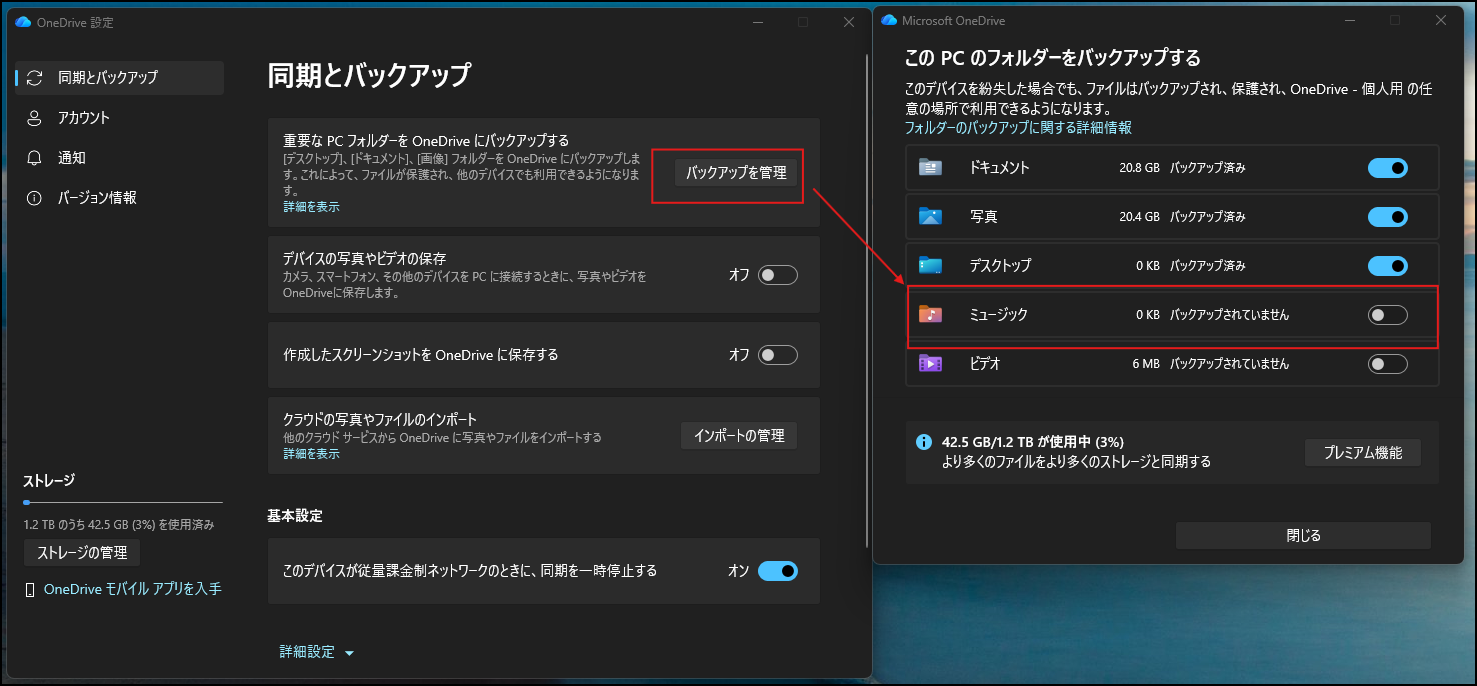Click the sync icon beside 同期とバックアップ
The width and height of the screenshot is (1477, 686).
pyautogui.click(x=34, y=77)
